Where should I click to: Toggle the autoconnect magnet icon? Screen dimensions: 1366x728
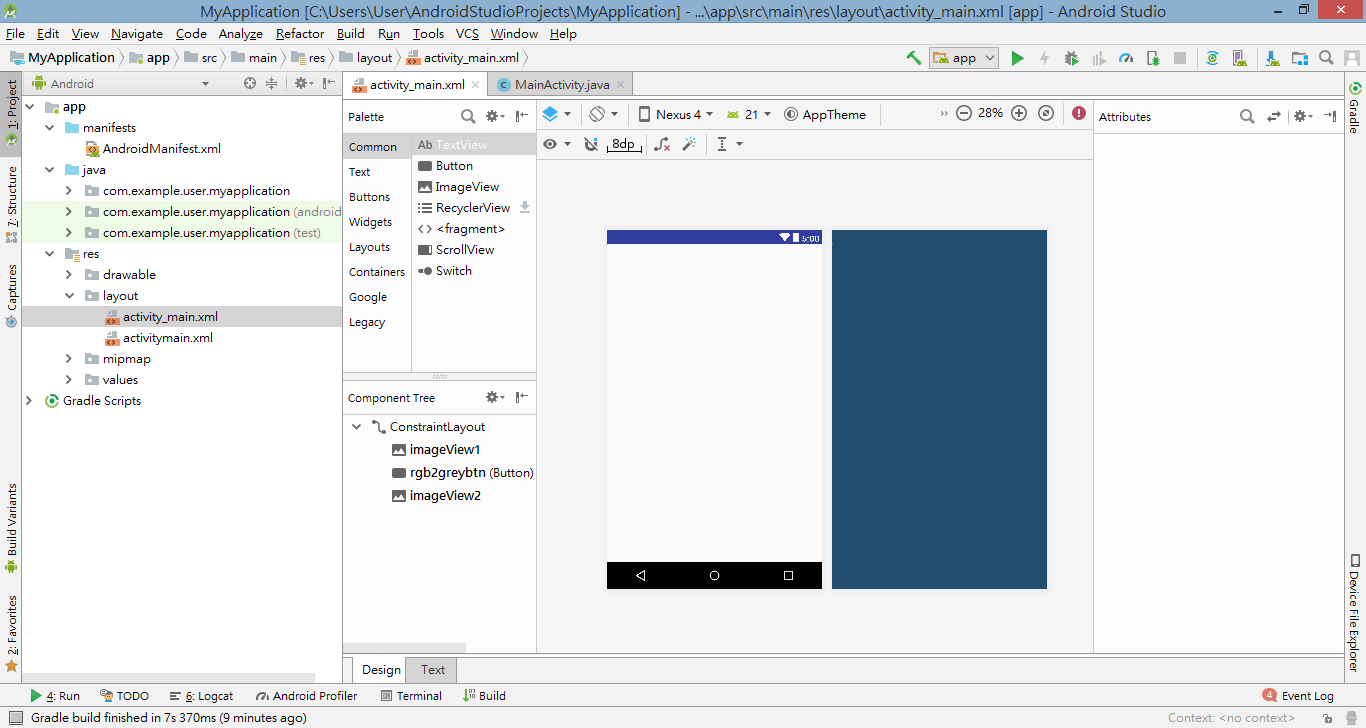click(x=591, y=144)
